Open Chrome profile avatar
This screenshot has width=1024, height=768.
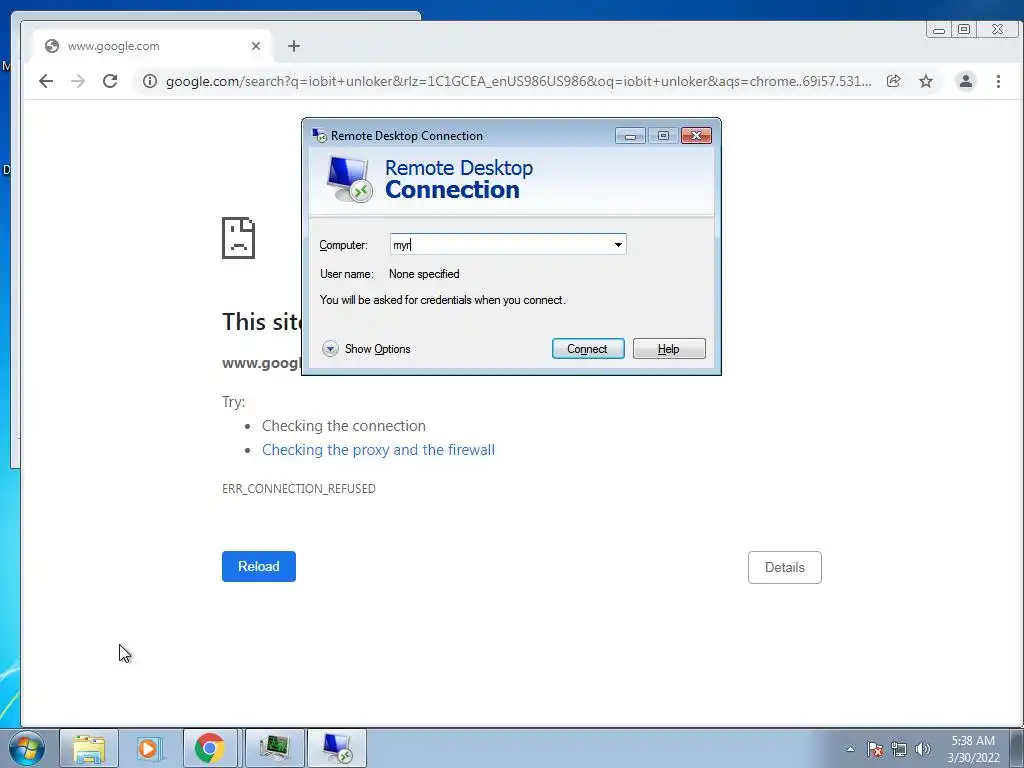click(x=965, y=81)
